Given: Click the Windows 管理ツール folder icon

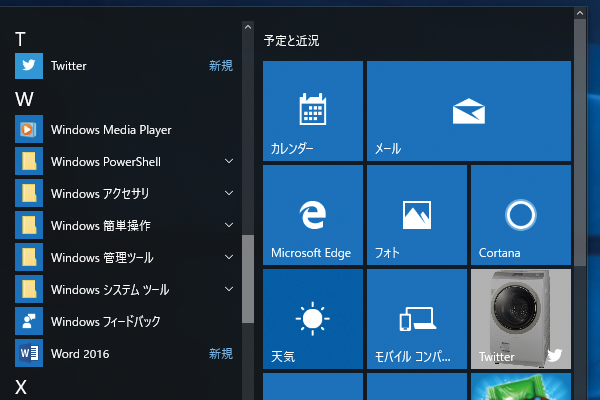Looking at the screenshot, I should point(29,257).
